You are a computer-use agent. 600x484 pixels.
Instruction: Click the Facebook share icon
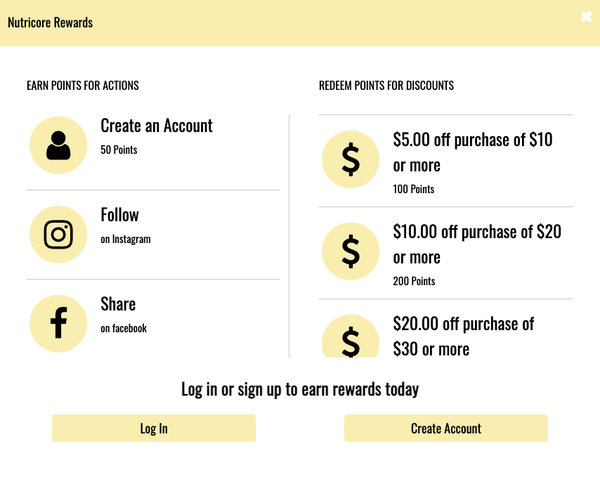(x=59, y=323)
